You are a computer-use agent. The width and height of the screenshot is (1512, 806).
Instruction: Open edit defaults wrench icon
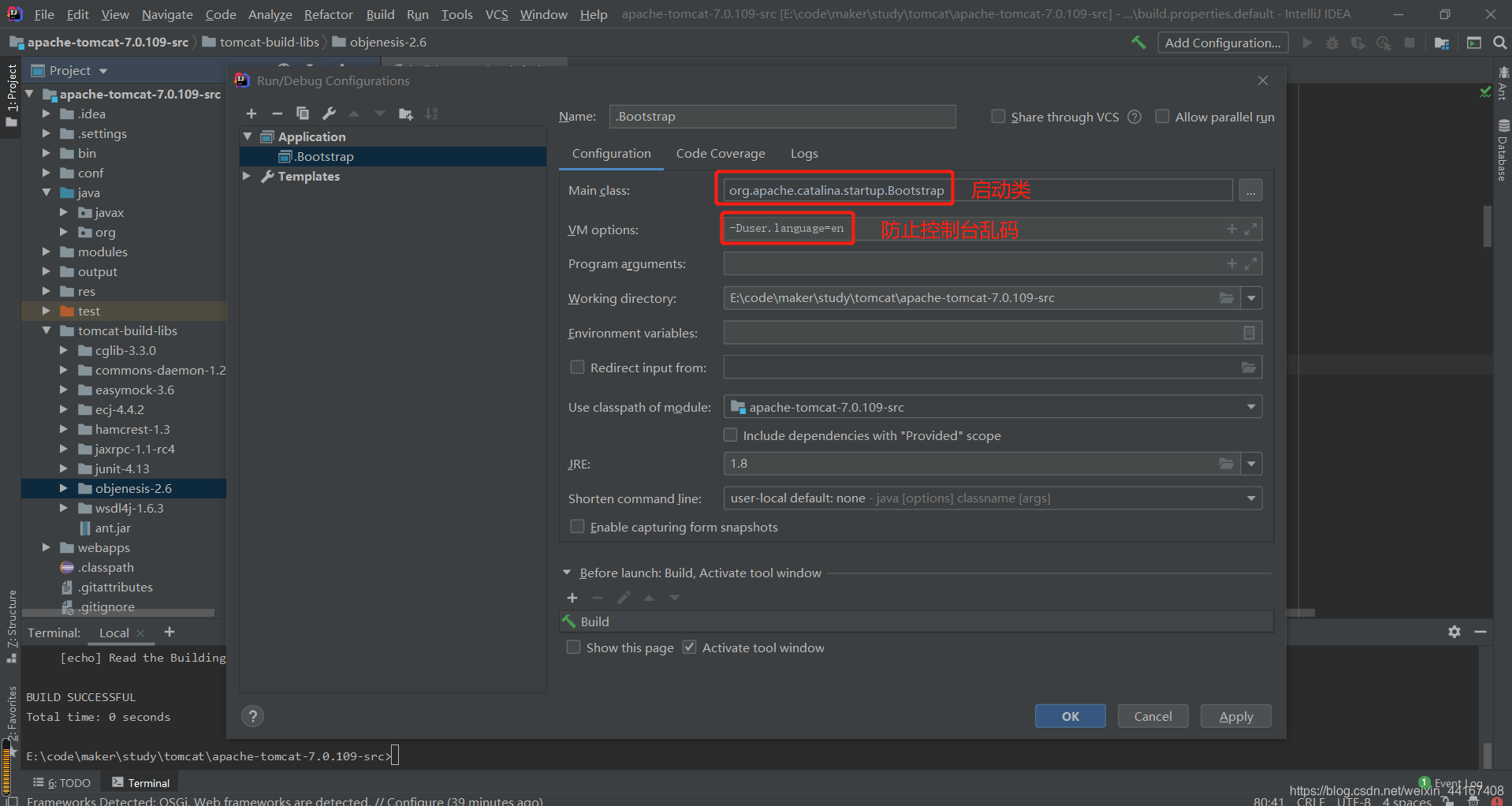(x=329, y=114)
